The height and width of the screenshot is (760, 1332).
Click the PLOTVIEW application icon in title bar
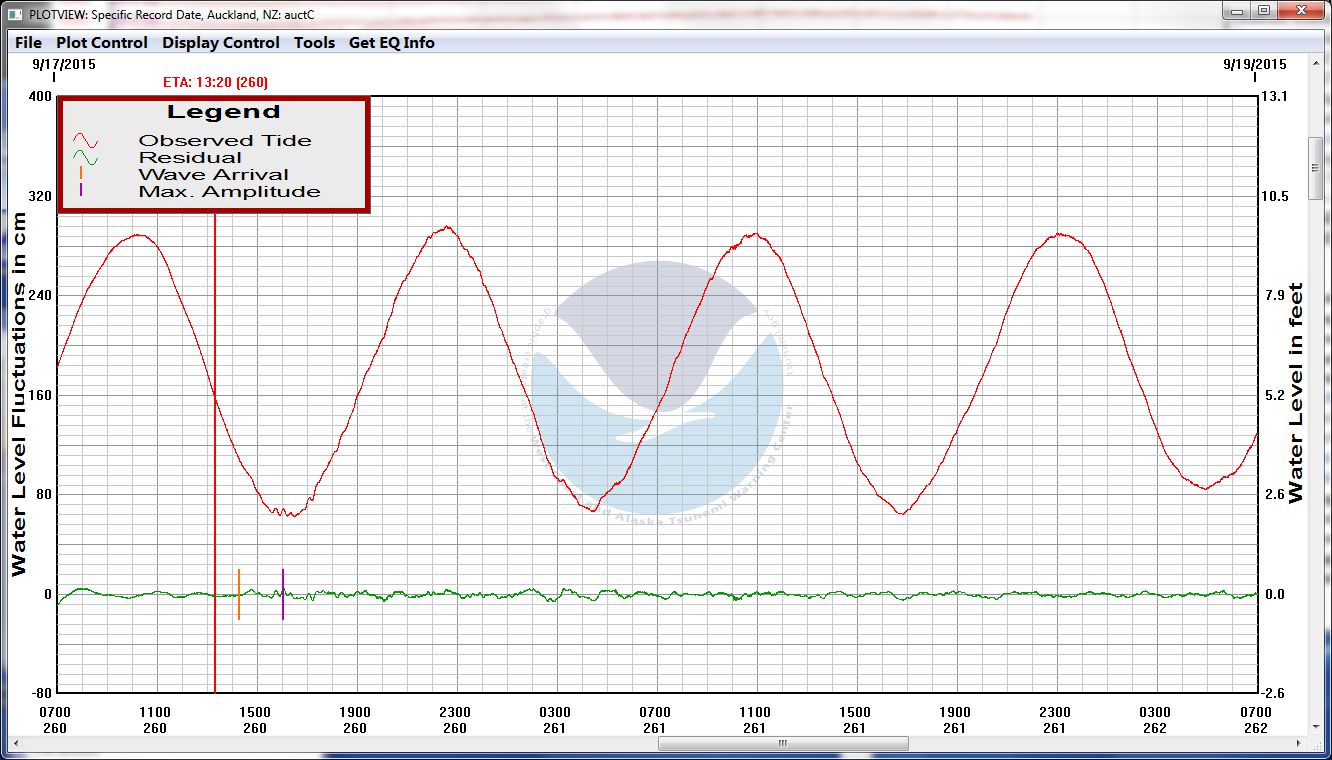coord(14,15)
